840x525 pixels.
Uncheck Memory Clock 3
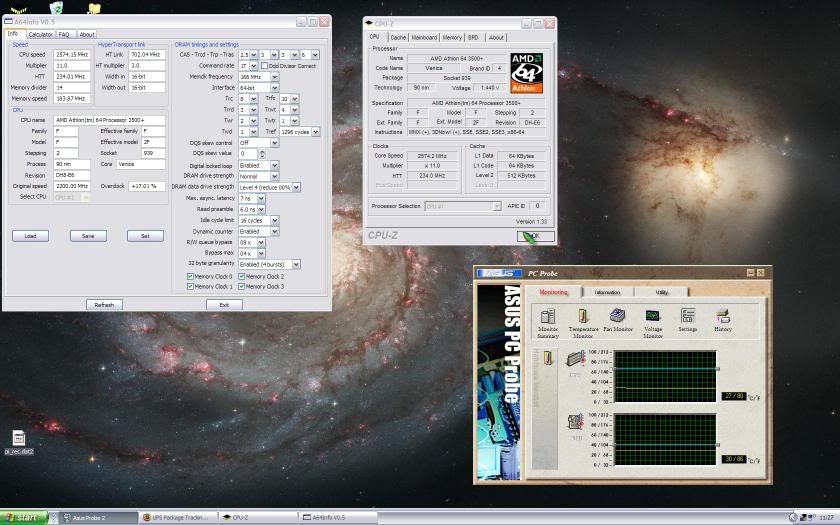(242, 287)
